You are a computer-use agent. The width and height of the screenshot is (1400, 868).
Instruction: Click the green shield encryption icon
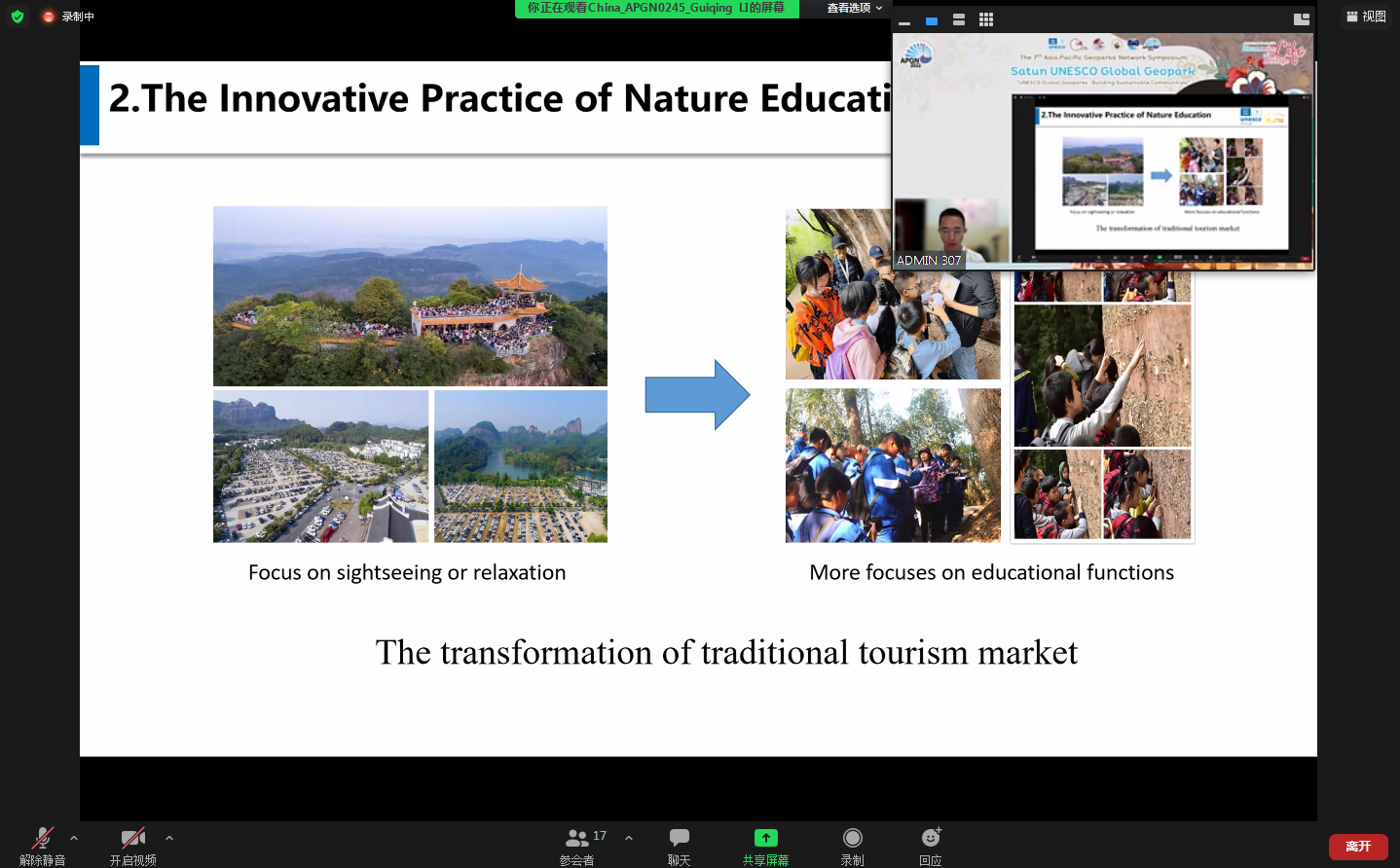point(18,17)
